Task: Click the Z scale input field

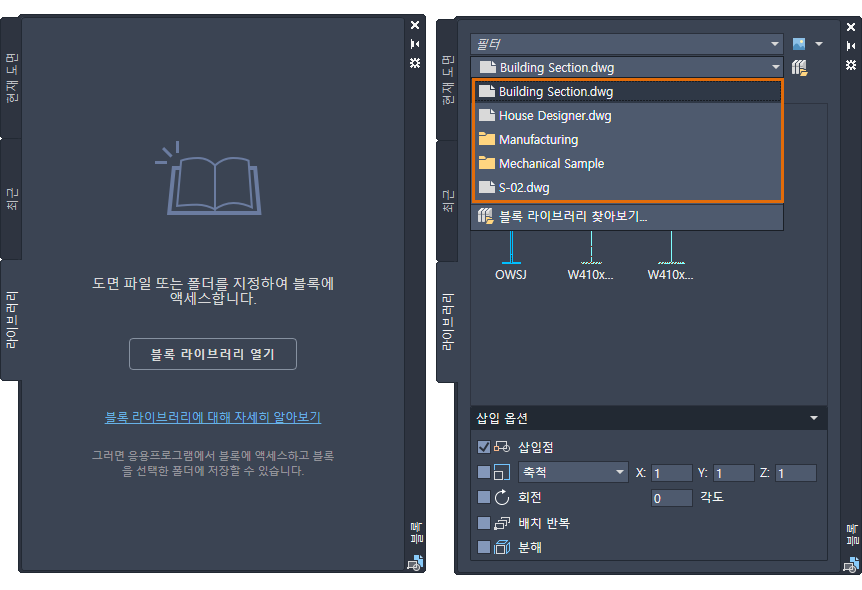Action: tap(795, 473)
